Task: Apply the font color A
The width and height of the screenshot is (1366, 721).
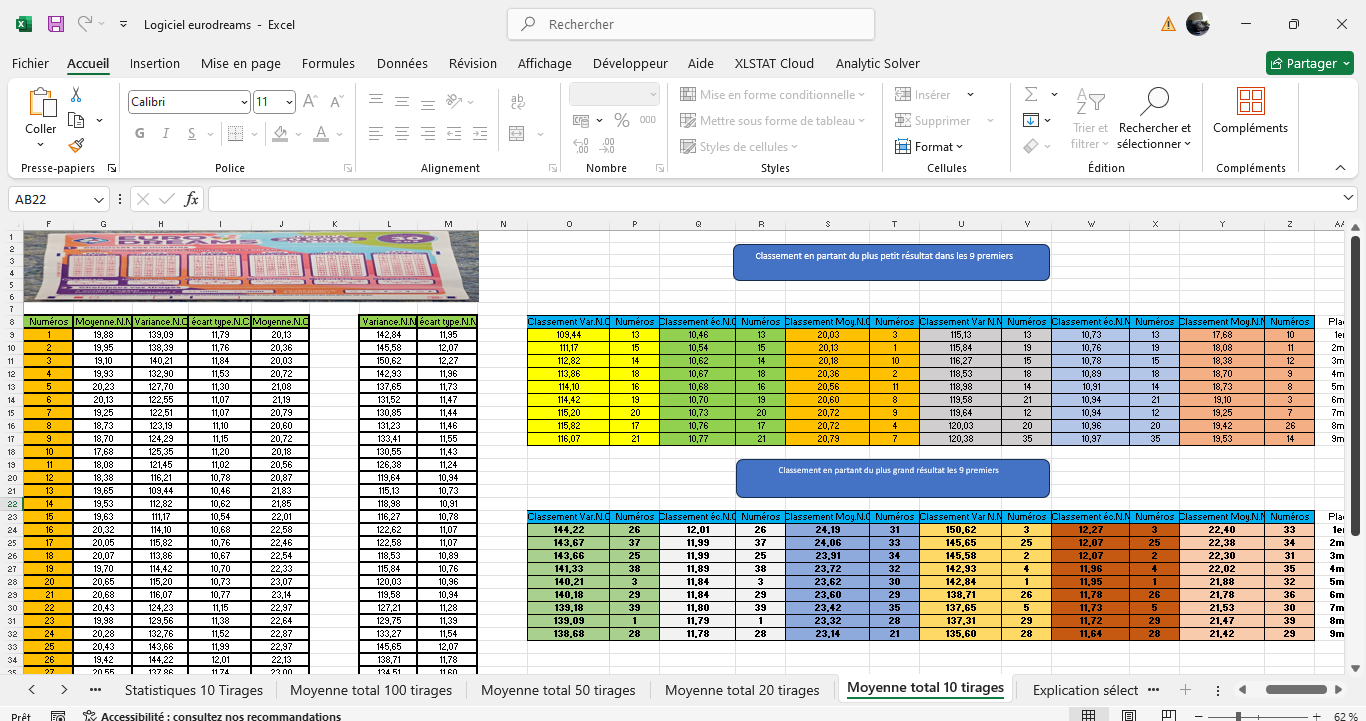Action: coord(323,134)
